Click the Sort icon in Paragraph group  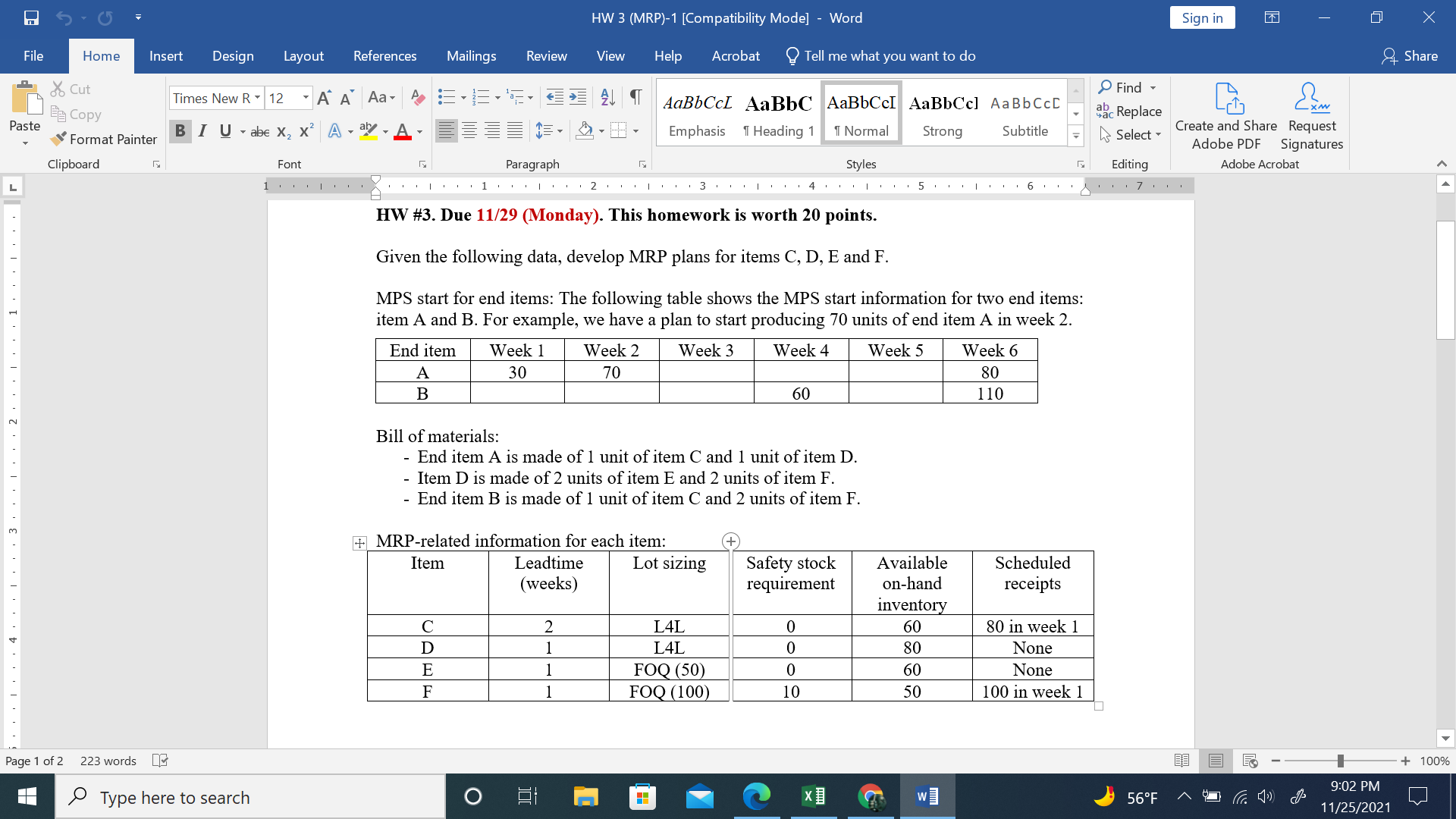click(607, 97)
